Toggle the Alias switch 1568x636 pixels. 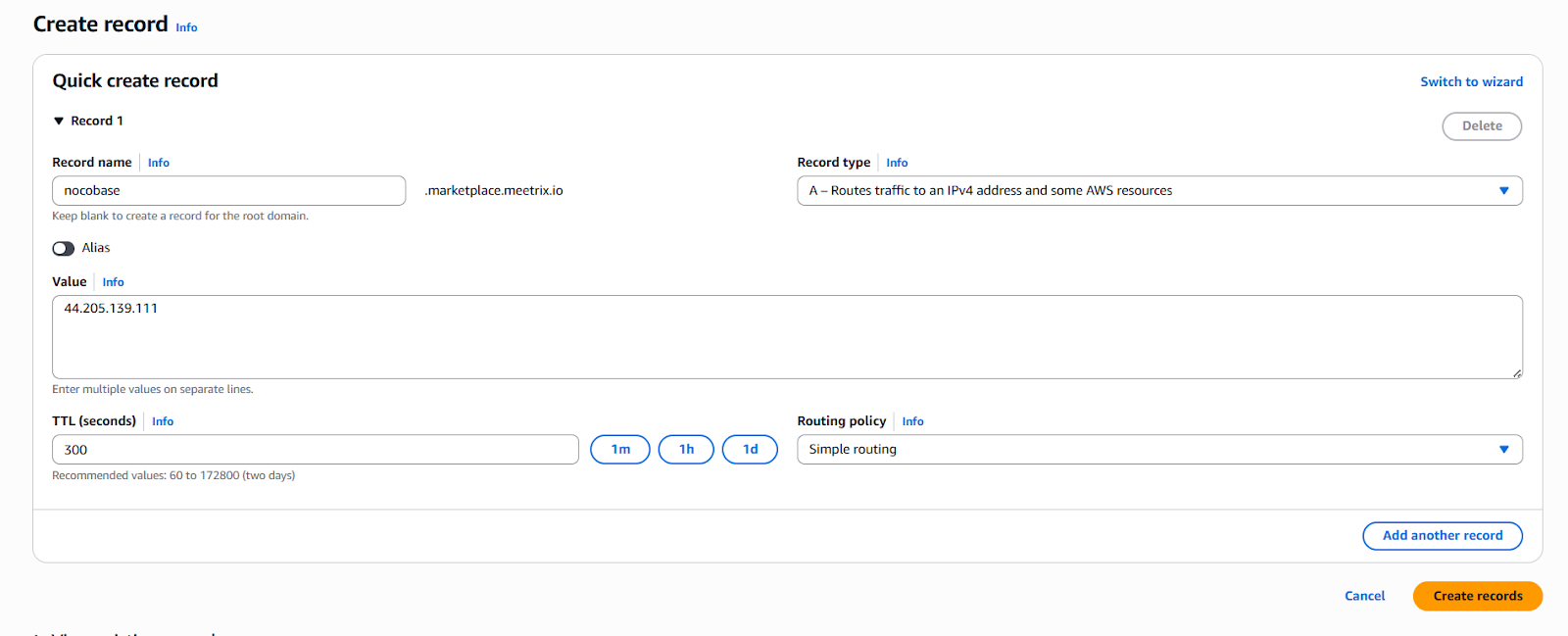(x=64, y=249)
